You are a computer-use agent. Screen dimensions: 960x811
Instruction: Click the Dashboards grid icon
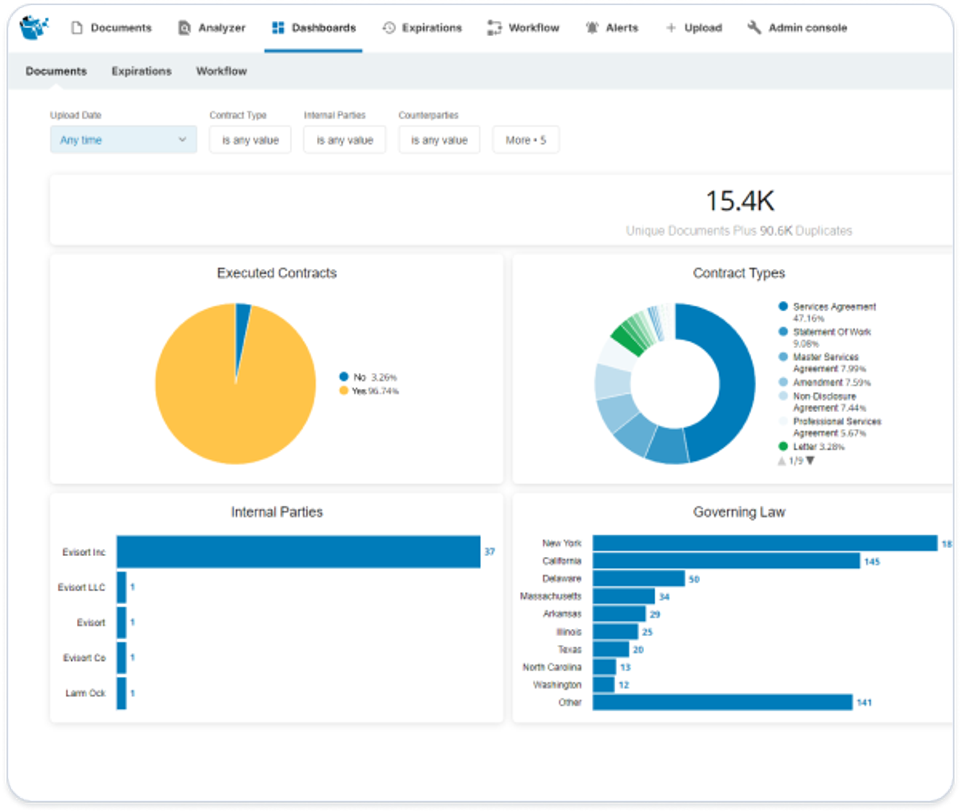[x=277, y=28]
